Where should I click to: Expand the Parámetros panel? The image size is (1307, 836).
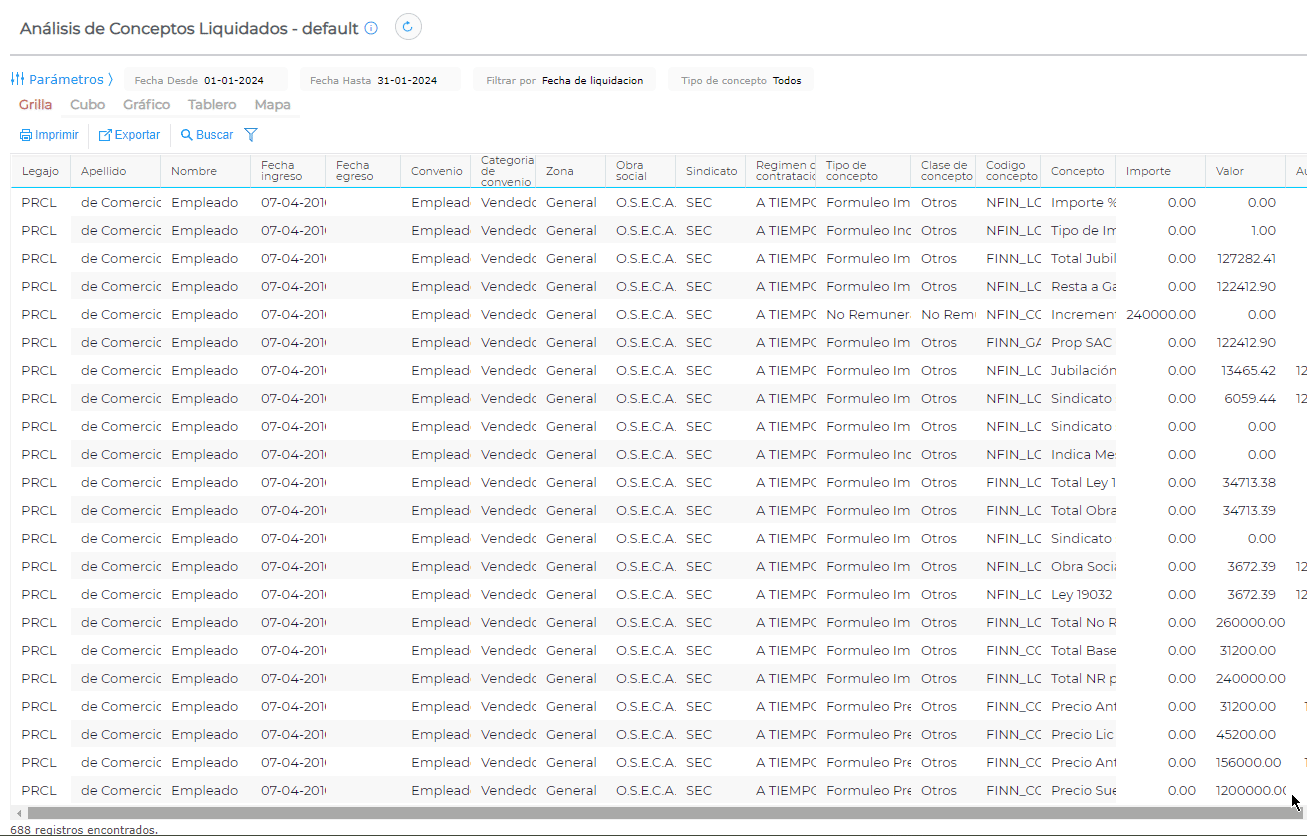pyautogui.click(x=66, y=79)
